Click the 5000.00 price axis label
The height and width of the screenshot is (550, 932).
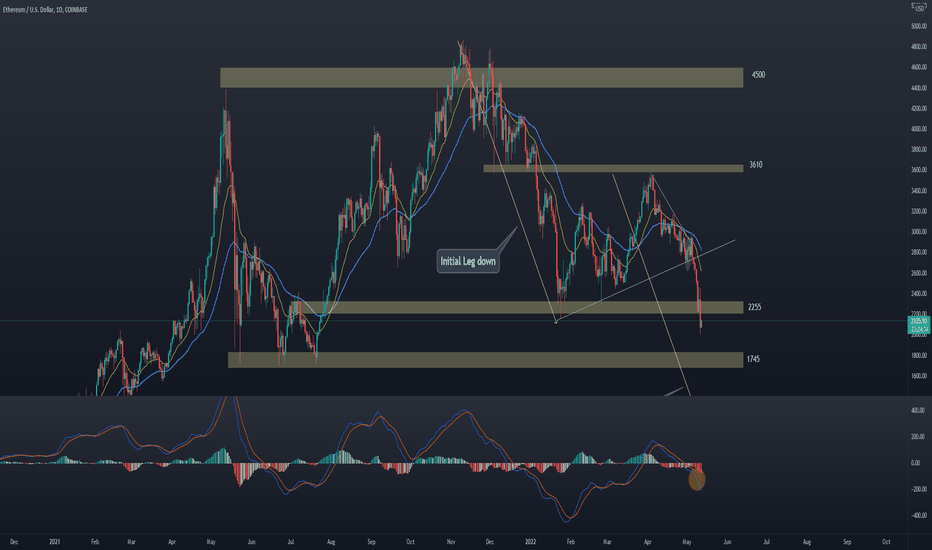pyautogui.click(x=918, y=26)
